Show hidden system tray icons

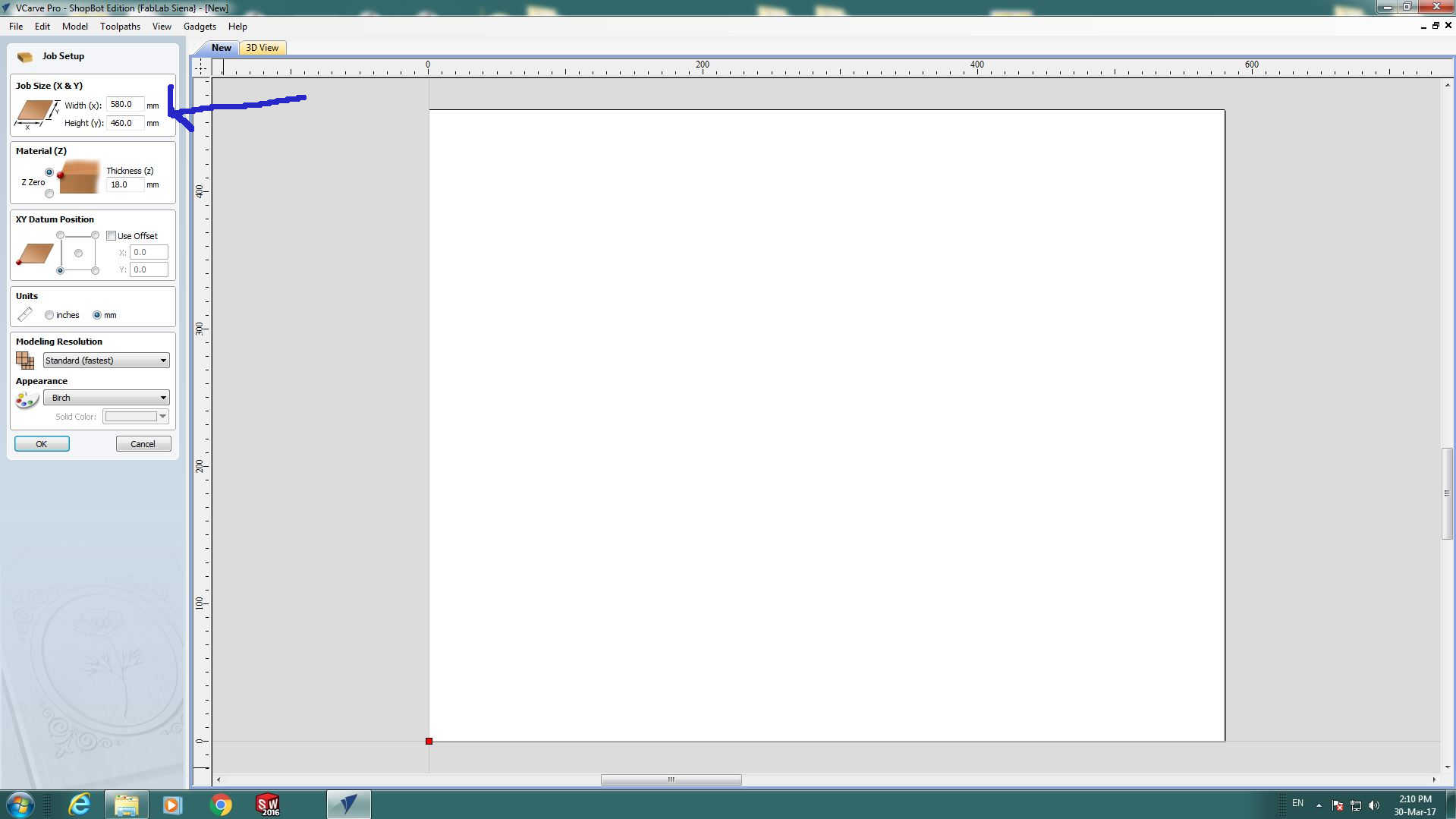tap(1319, 805)
